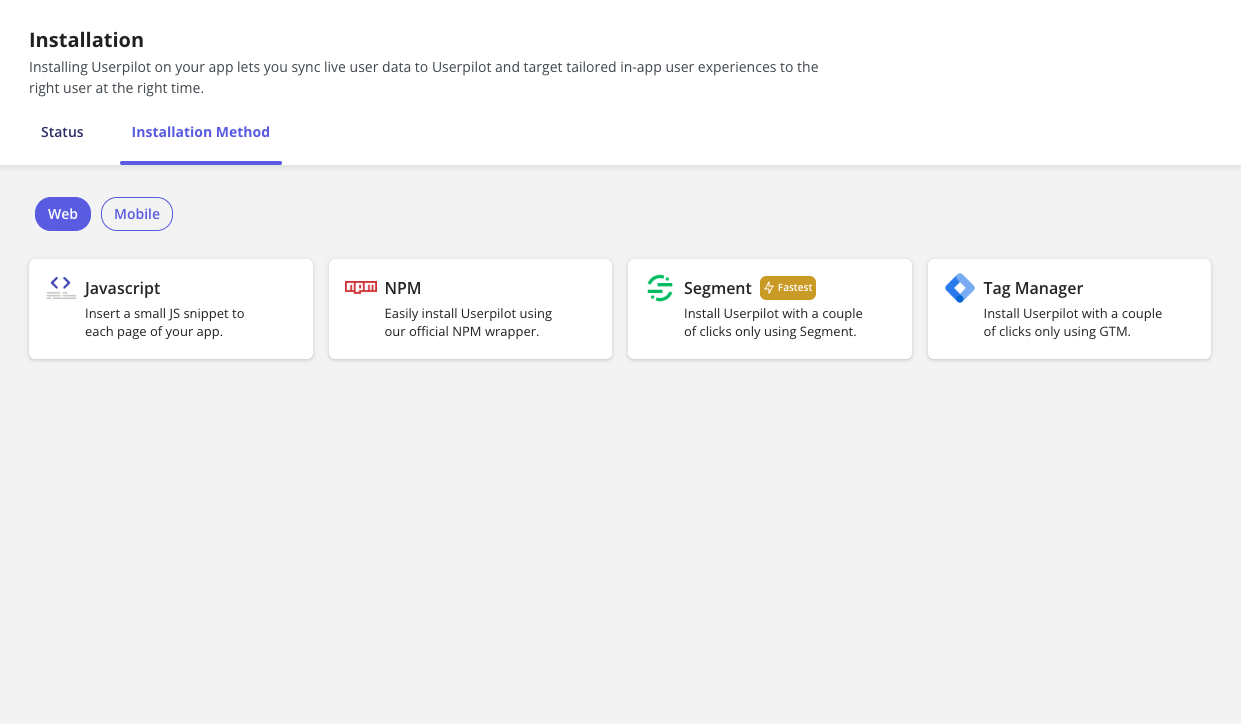Click the NPM card title
Image resolution: width=1241 pixels, height=724 pixels.
403,288
